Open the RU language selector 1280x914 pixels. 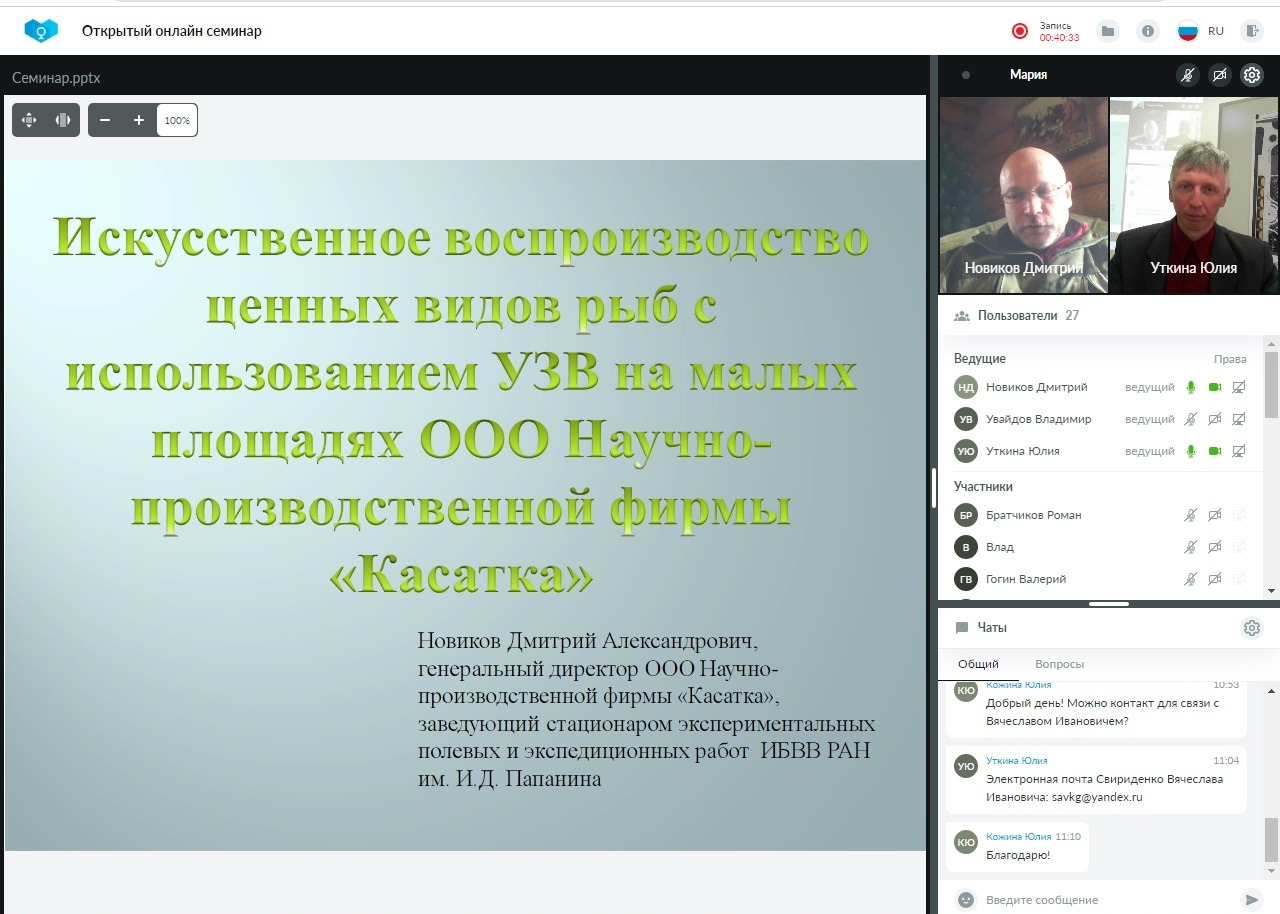tap(1201, 31)
